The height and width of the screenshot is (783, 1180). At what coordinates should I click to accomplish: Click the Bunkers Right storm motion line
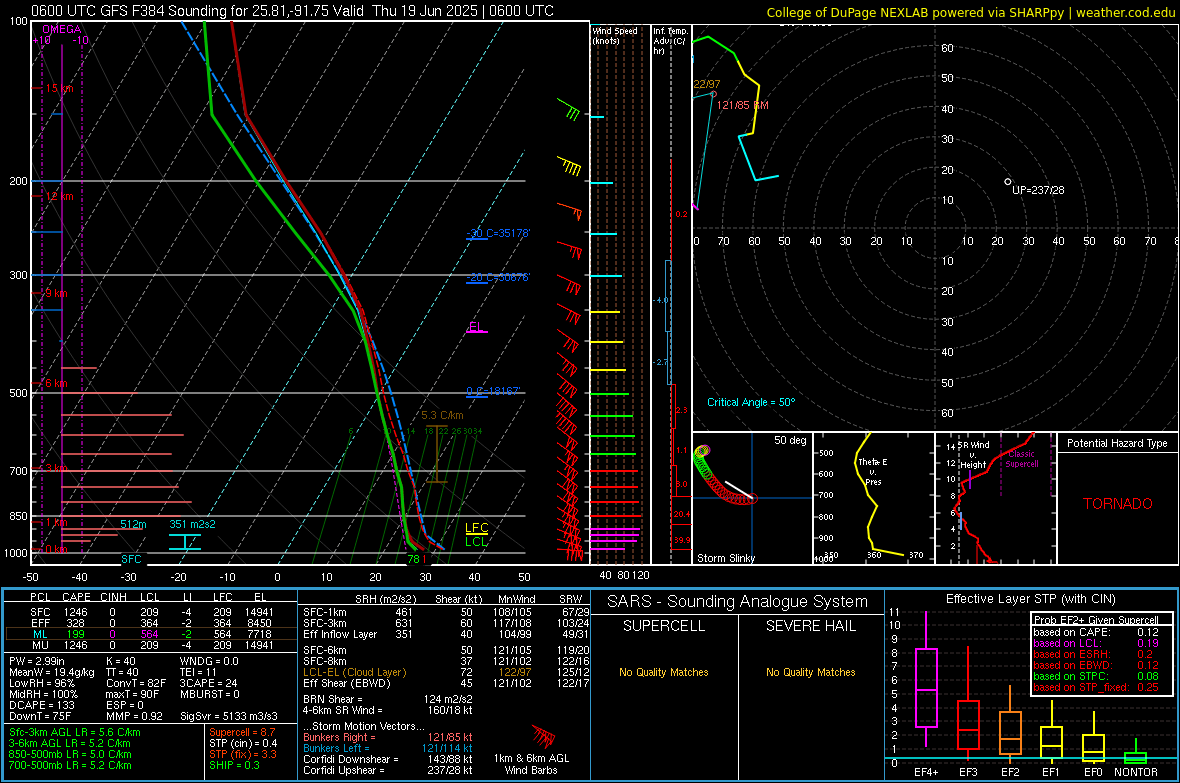tap(388, 738)
